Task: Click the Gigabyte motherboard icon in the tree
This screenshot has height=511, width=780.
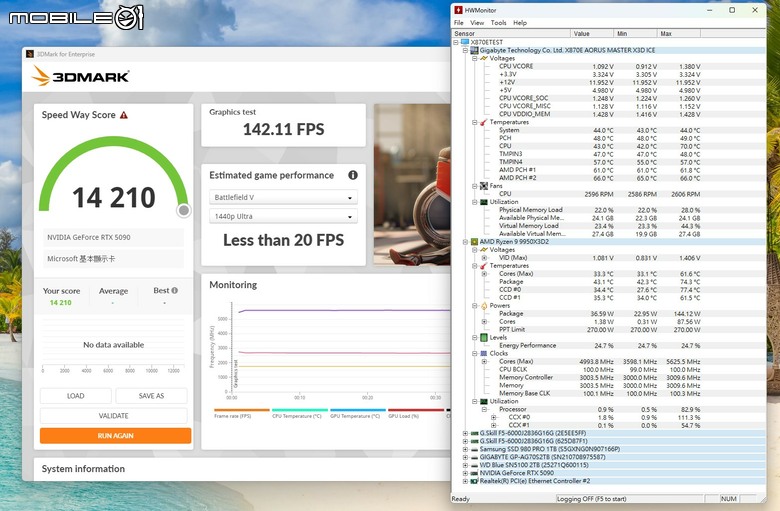Action: coord(474,50)
